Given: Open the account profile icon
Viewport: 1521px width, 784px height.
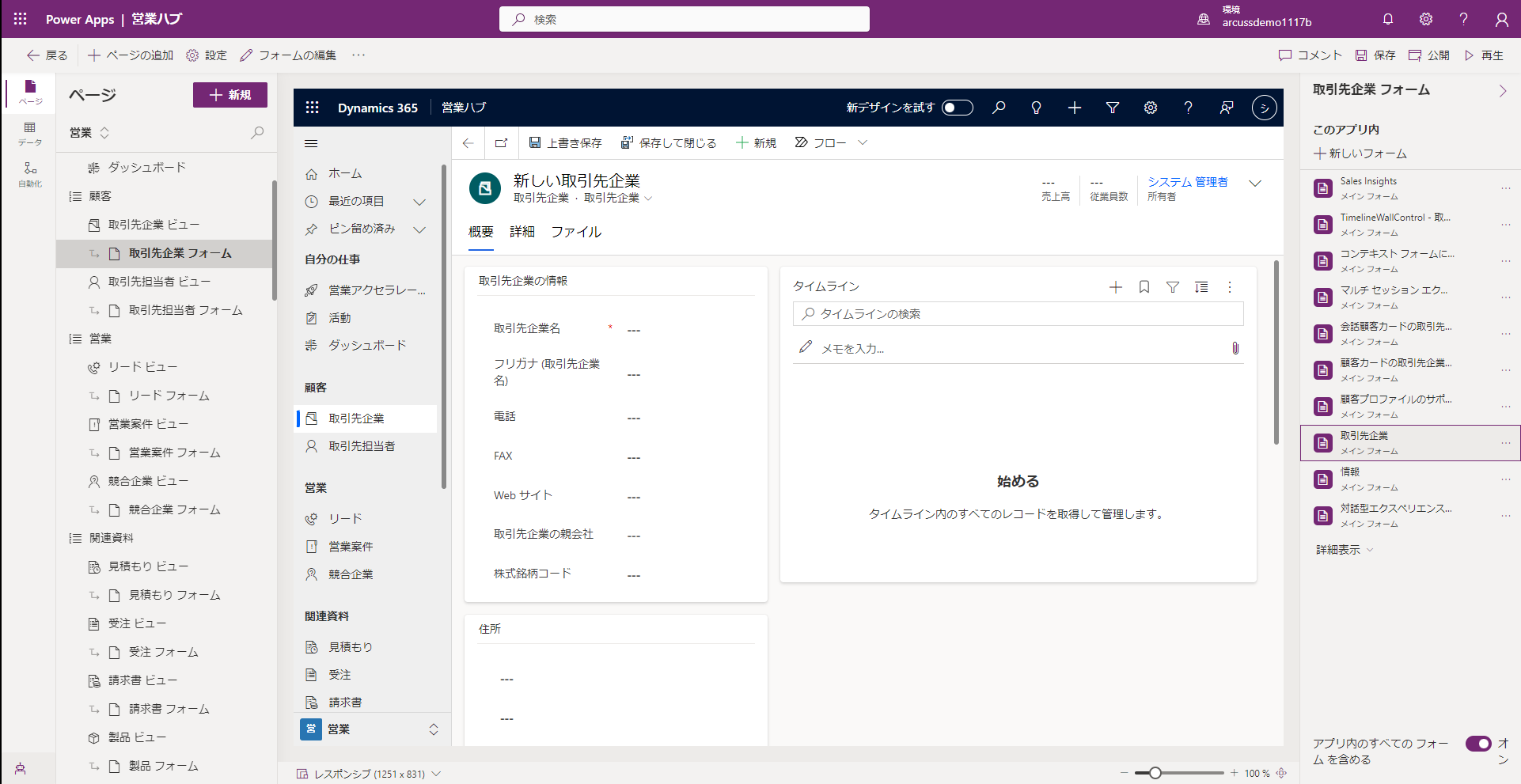Looking at the screenshot, I should 1501,19.
